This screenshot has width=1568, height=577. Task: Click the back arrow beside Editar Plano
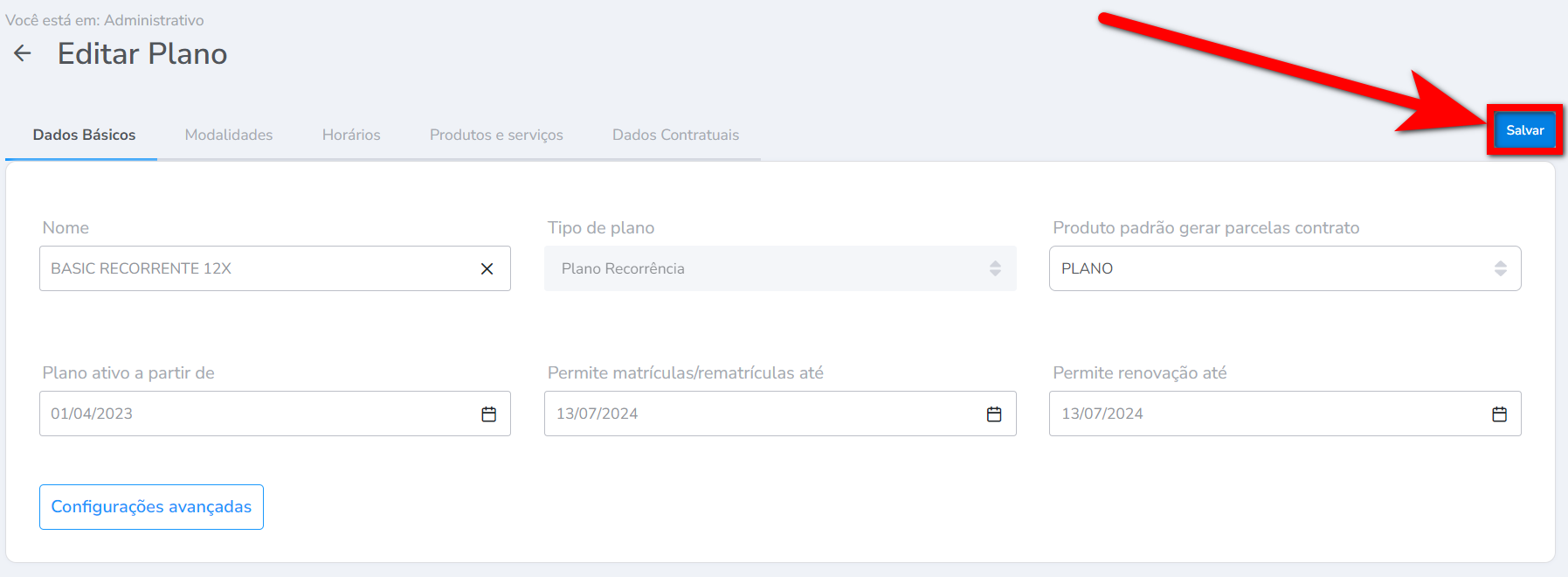pos(23,53)
